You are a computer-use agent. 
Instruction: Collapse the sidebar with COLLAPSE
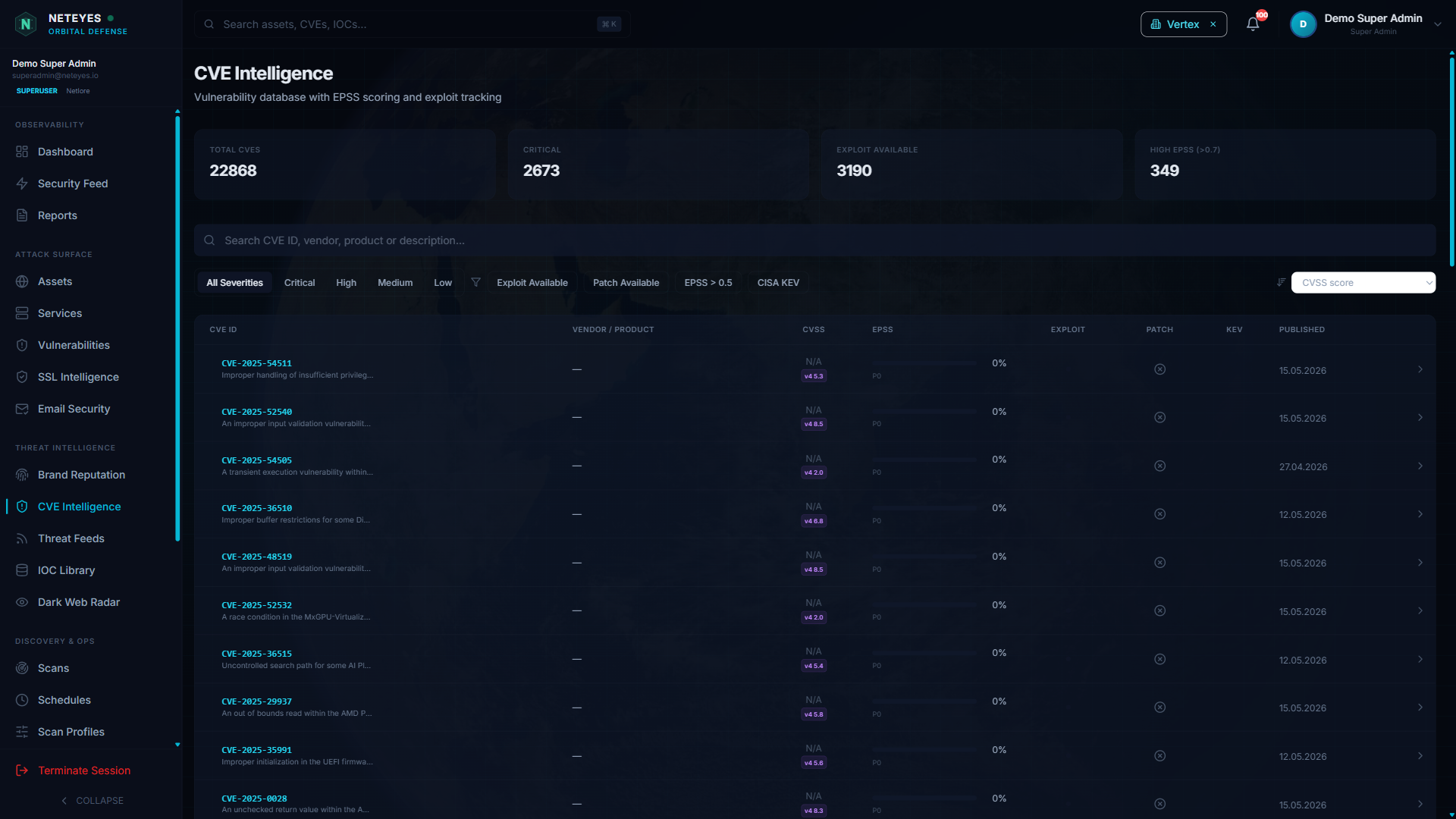pyautogui.click(x=92, y=801)
